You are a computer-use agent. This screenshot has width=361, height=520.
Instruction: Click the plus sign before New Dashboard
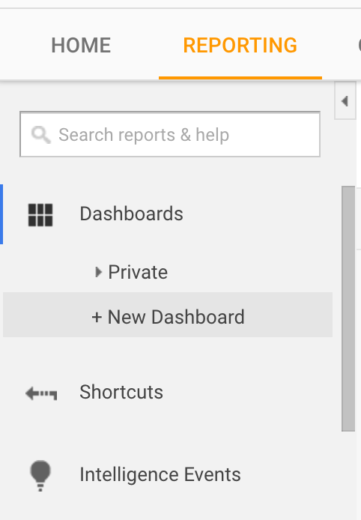coord(97,317)
